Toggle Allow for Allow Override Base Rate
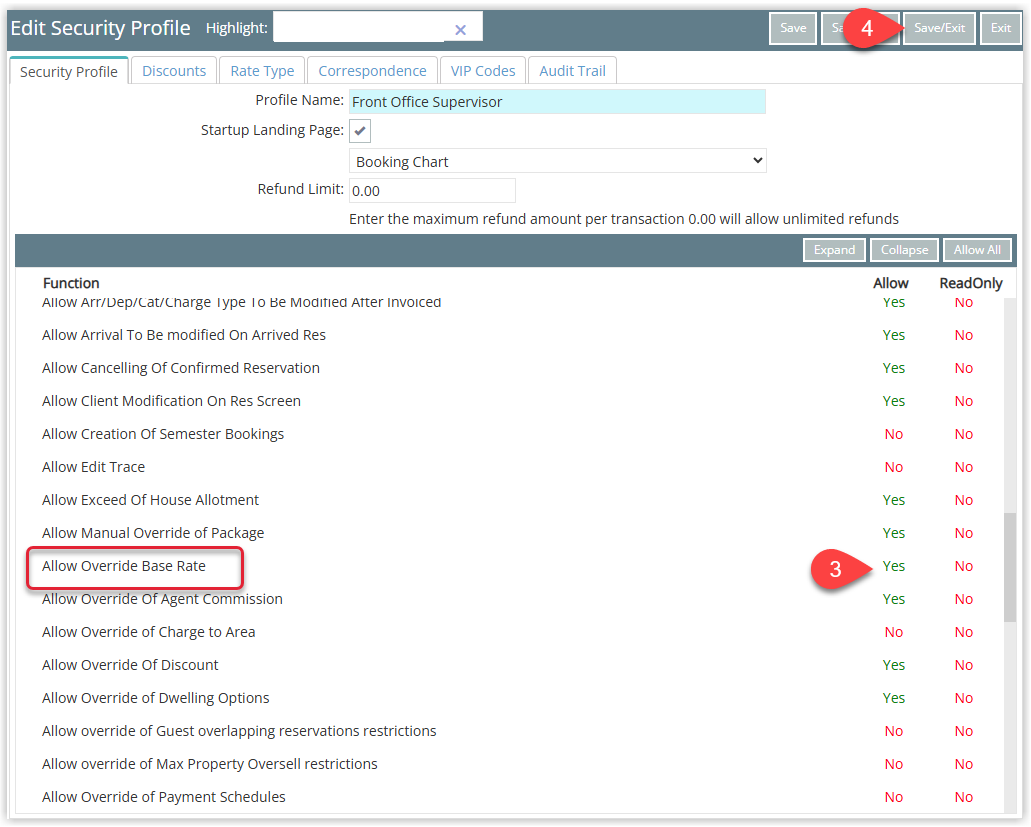 (894, 566)
